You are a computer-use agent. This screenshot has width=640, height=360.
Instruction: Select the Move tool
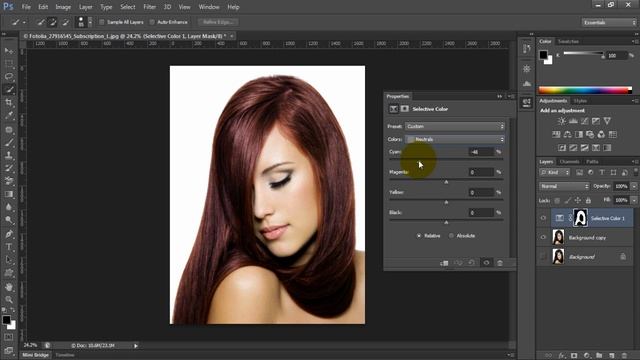pyautogui.click(x=9, y=51)
